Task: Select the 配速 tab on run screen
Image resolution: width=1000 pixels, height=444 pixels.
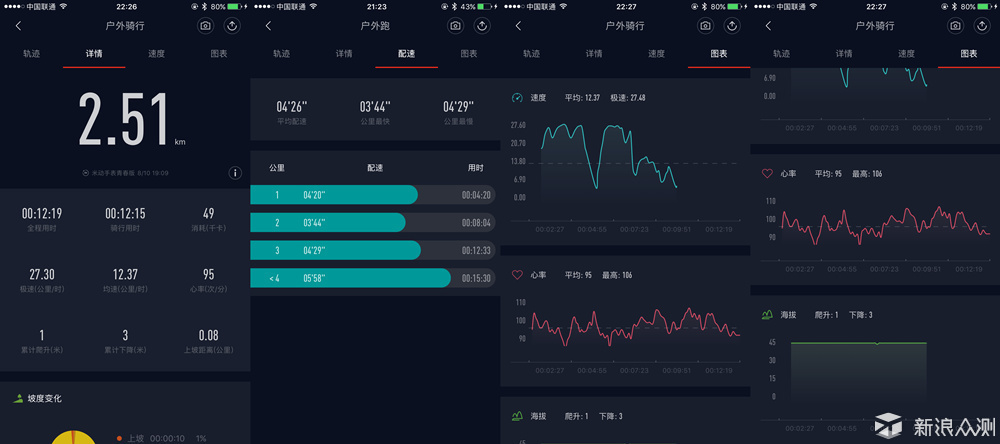Action: point(406,54)
